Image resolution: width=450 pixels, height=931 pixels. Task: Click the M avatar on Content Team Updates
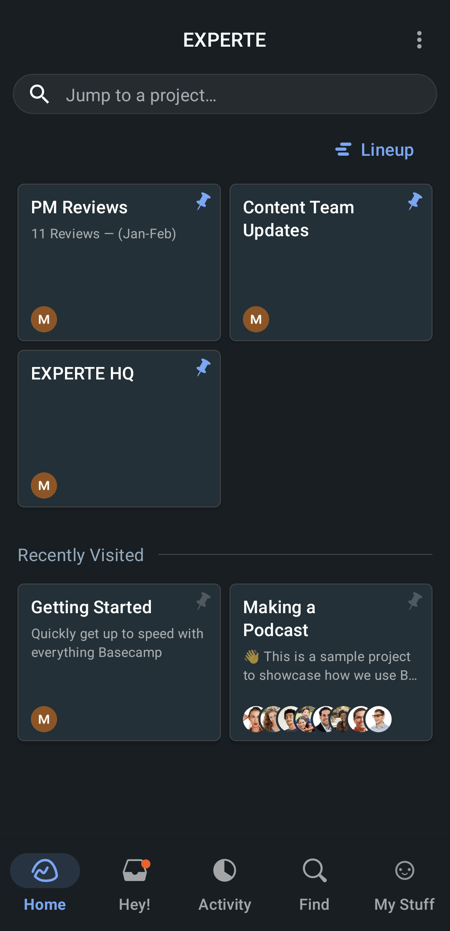(x=256, y=319)
